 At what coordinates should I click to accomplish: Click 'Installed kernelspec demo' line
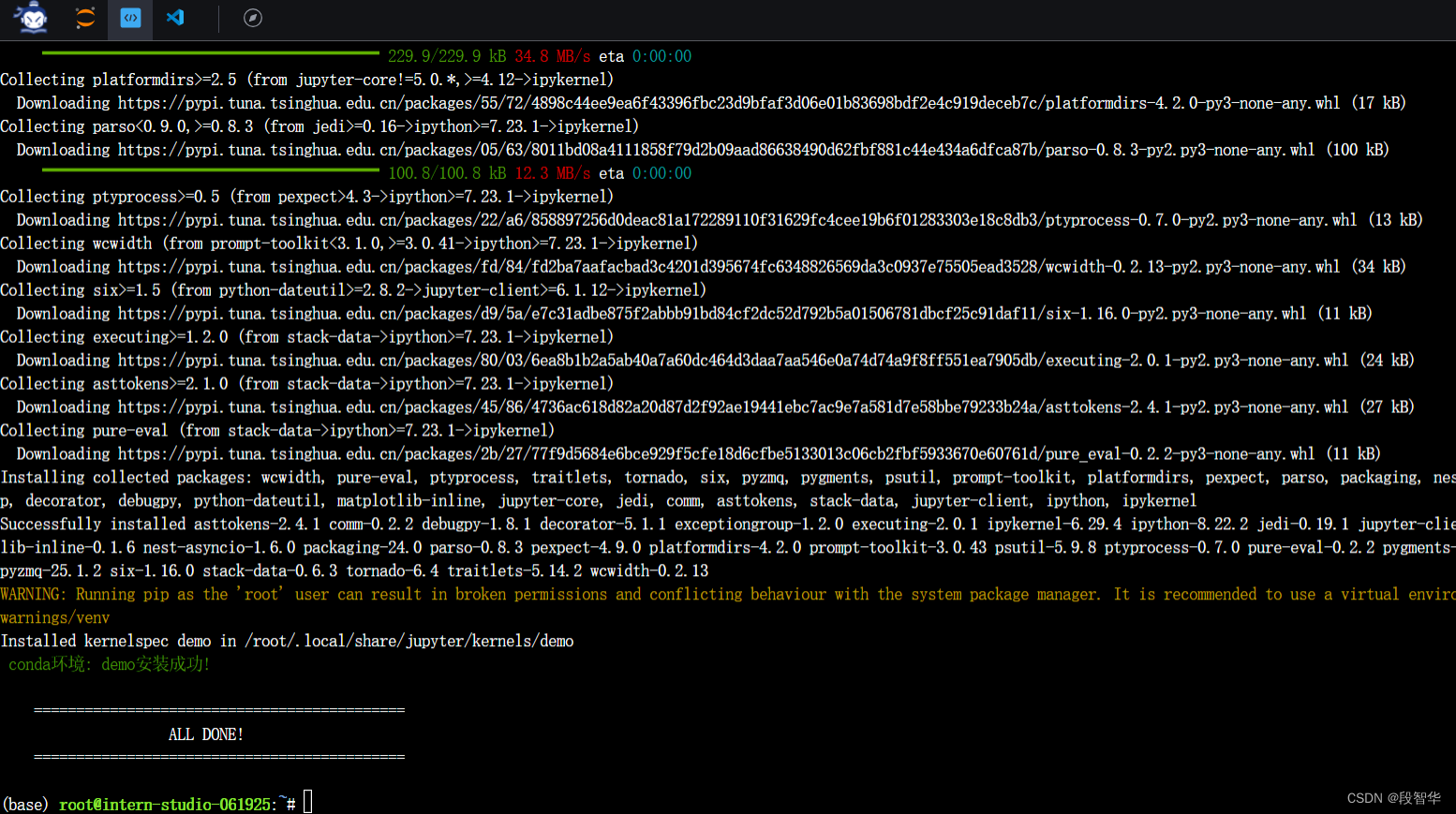pyautogui.click(x=287, y=642)
